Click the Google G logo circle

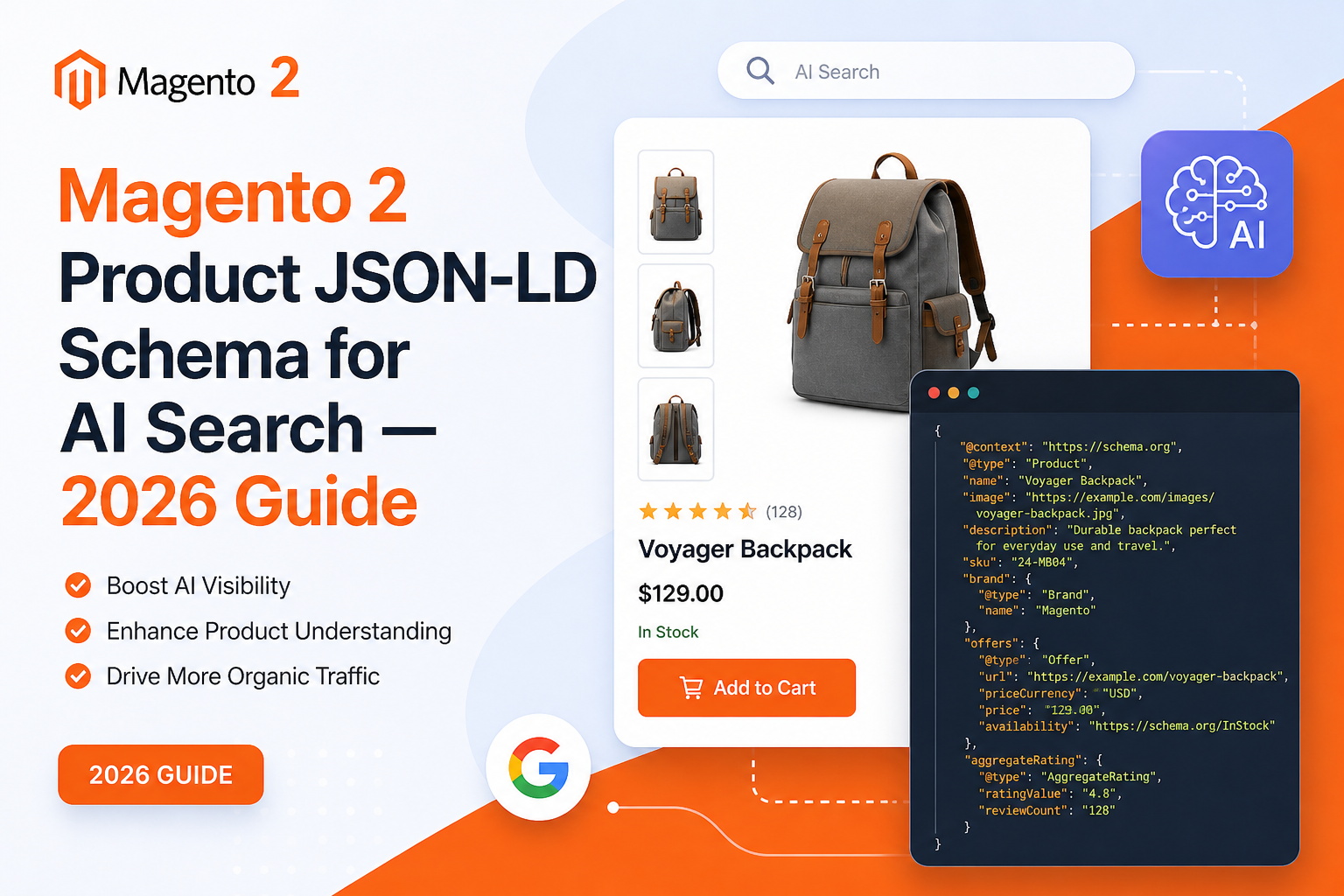538,767
